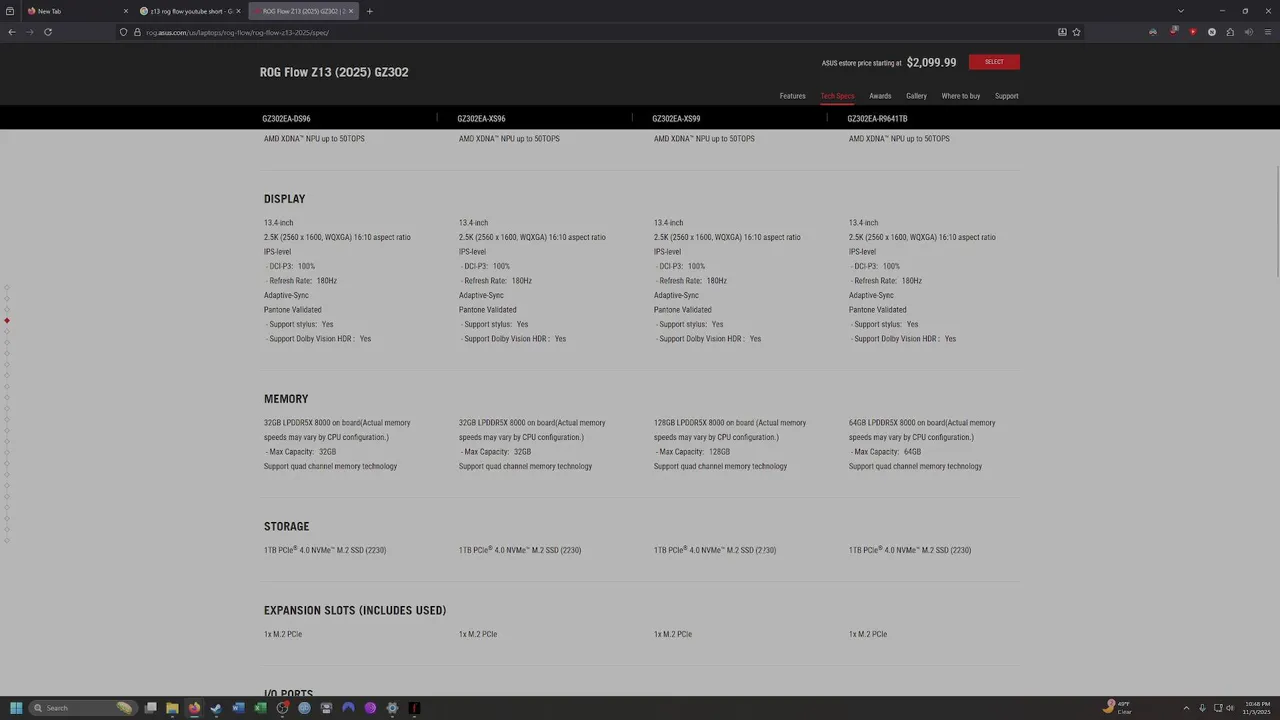Launch Steam from the taskbar
The height and width of the screenshot is (720, 1280).
(x=216, y=708)
